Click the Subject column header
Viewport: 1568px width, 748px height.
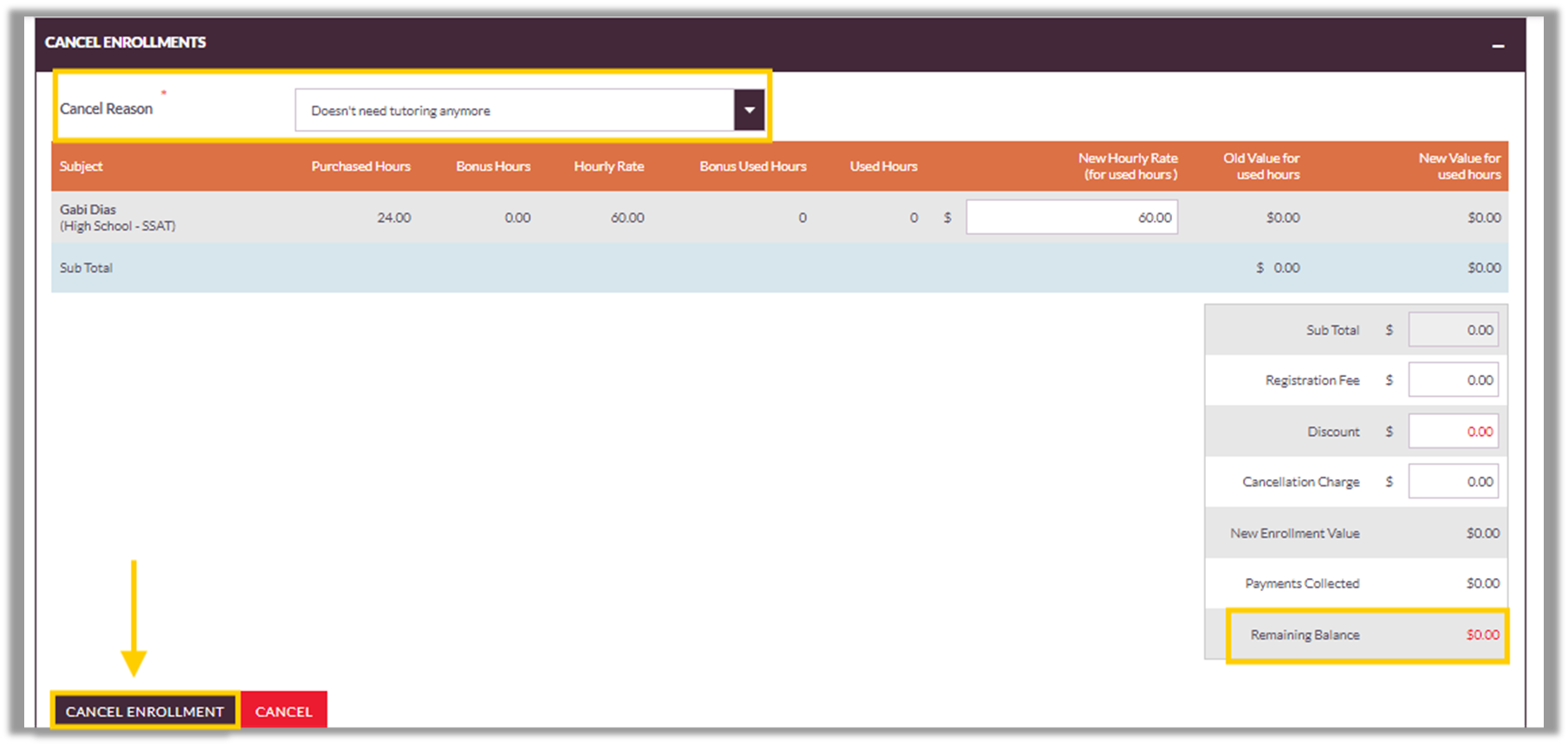pyautogui.click(x=81, y=166)
